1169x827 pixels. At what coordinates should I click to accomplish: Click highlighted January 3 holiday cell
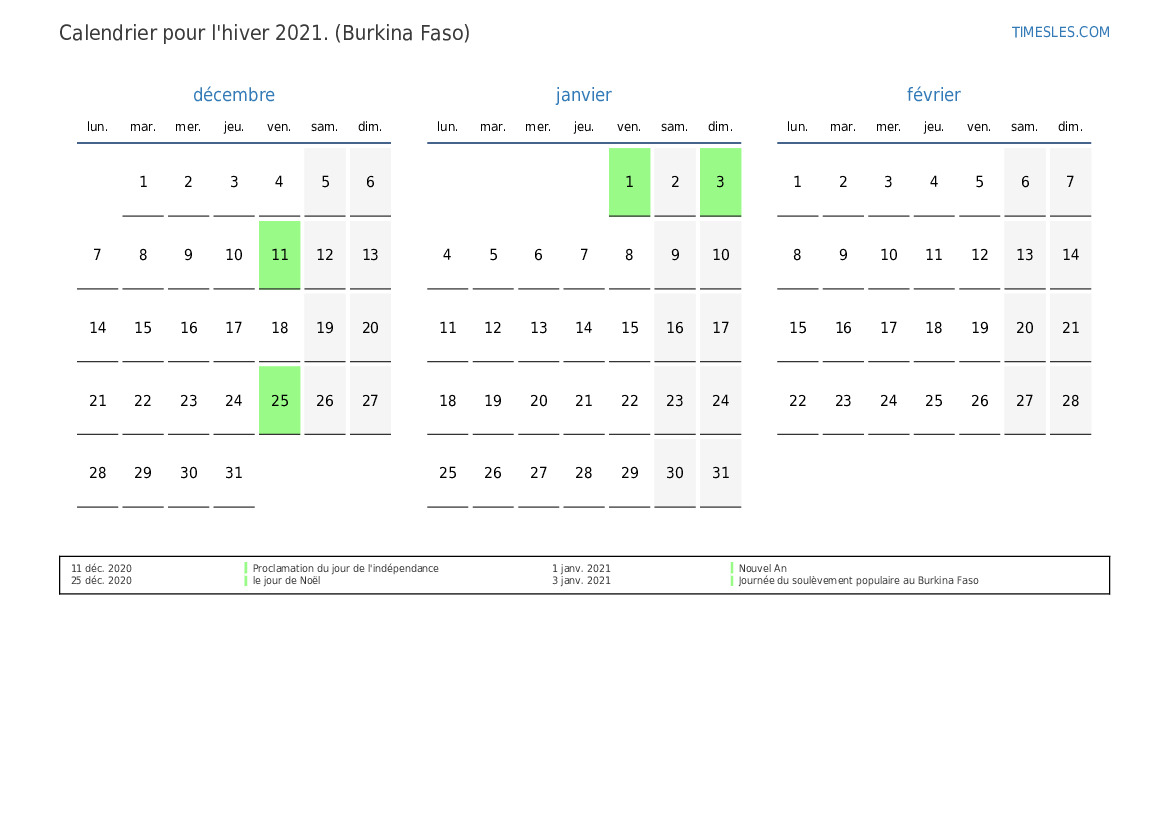pos(720,182)
